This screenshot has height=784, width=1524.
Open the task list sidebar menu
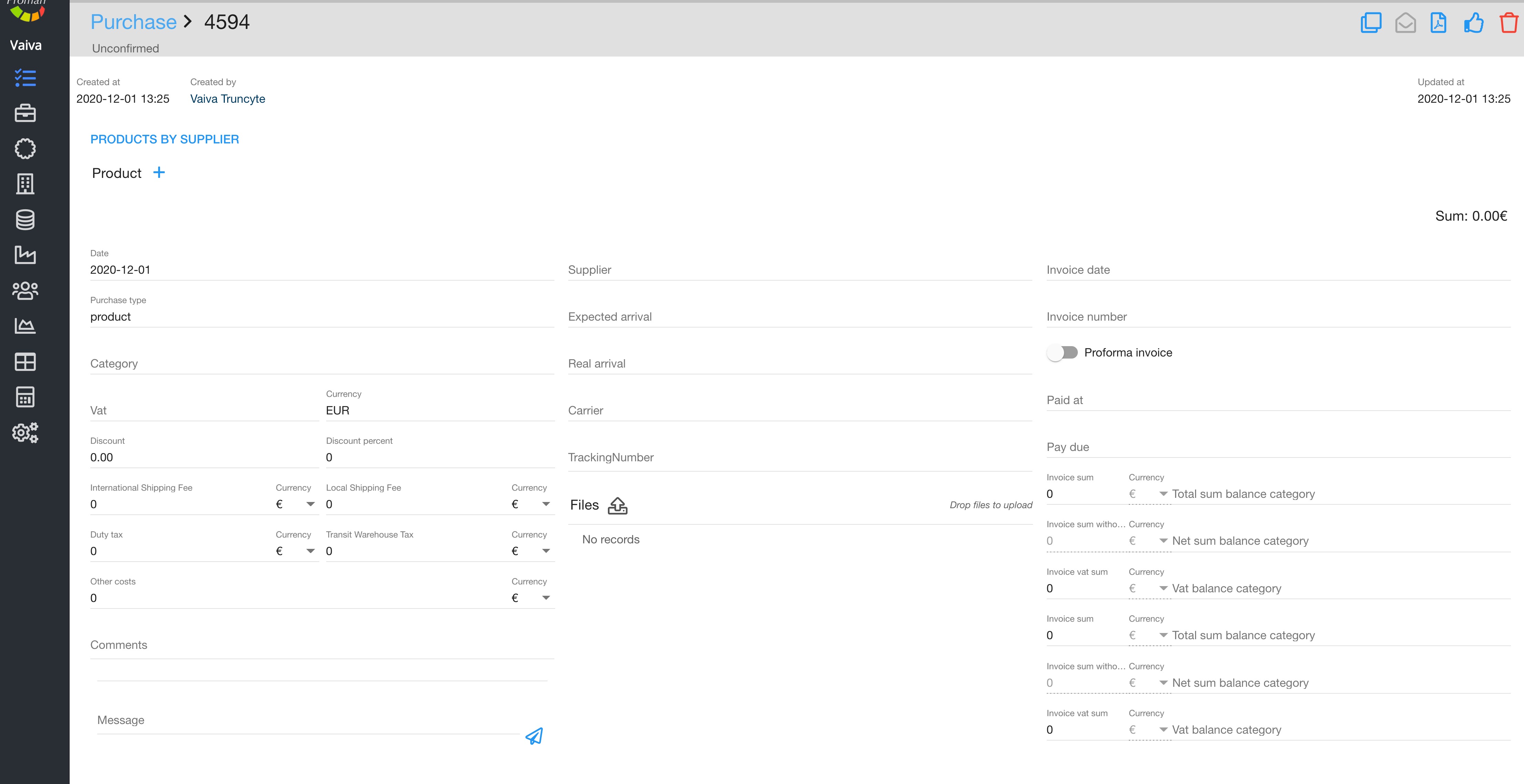pos(25,78)
